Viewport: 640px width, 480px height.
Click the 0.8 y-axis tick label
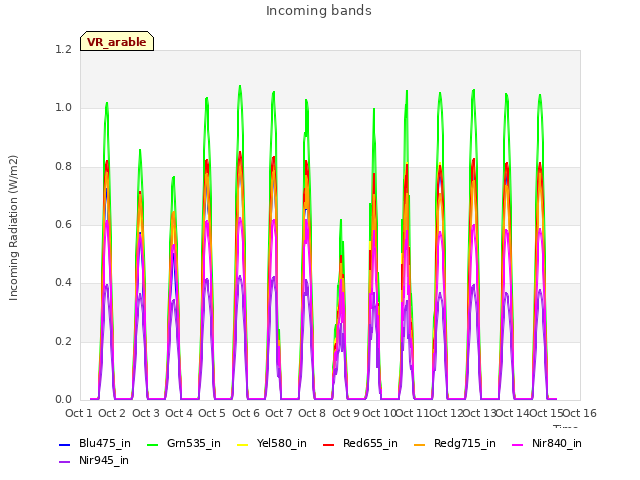(63, 167)
